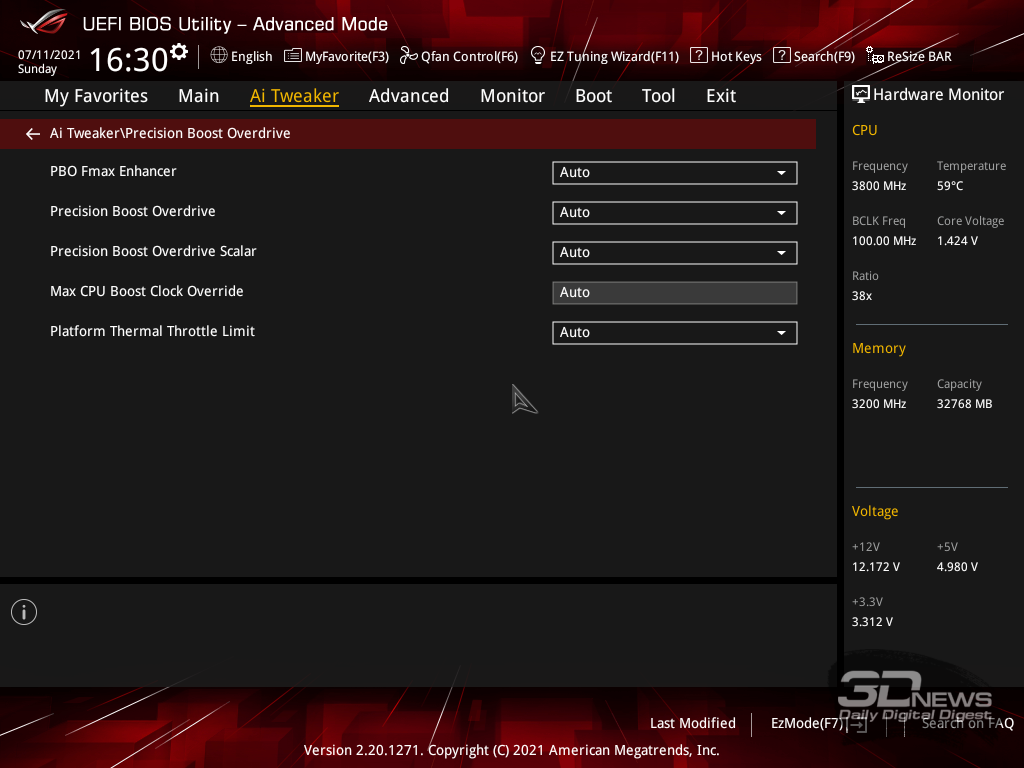Open the Tool tab
The image size is (1024, 768).
point(658,96)
